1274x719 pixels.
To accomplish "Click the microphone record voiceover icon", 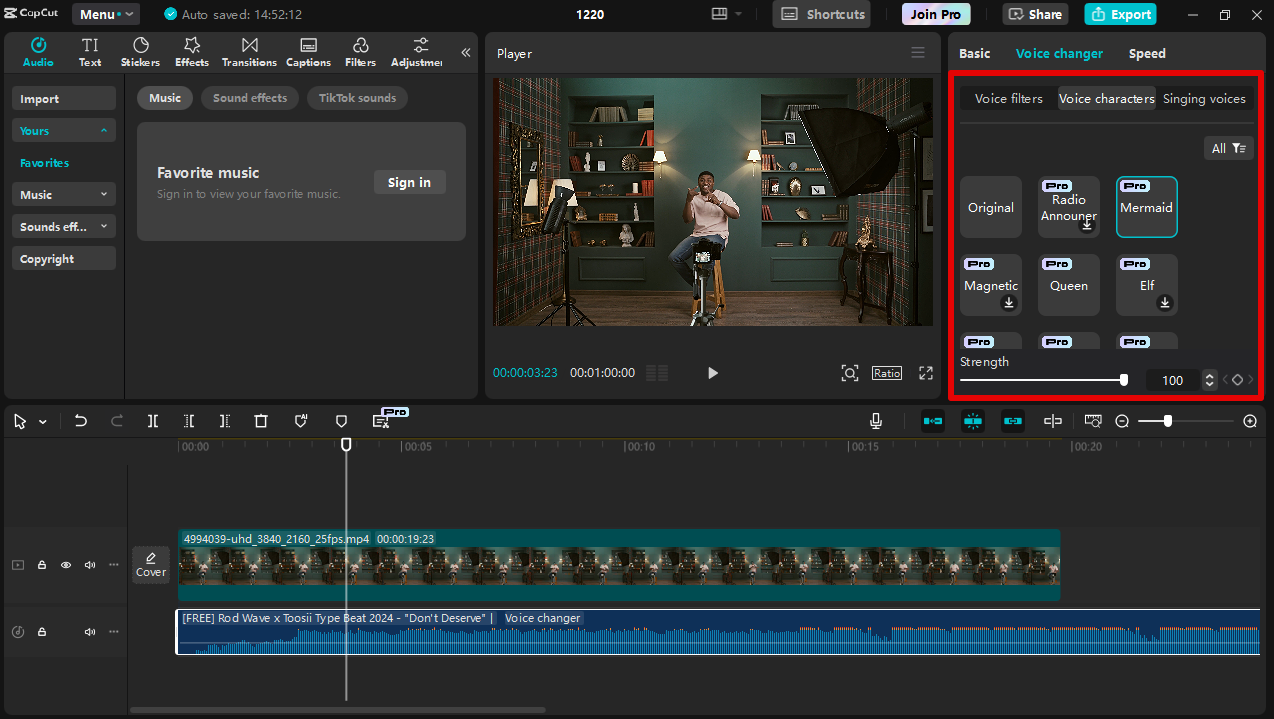I will [x=876, y=421].
